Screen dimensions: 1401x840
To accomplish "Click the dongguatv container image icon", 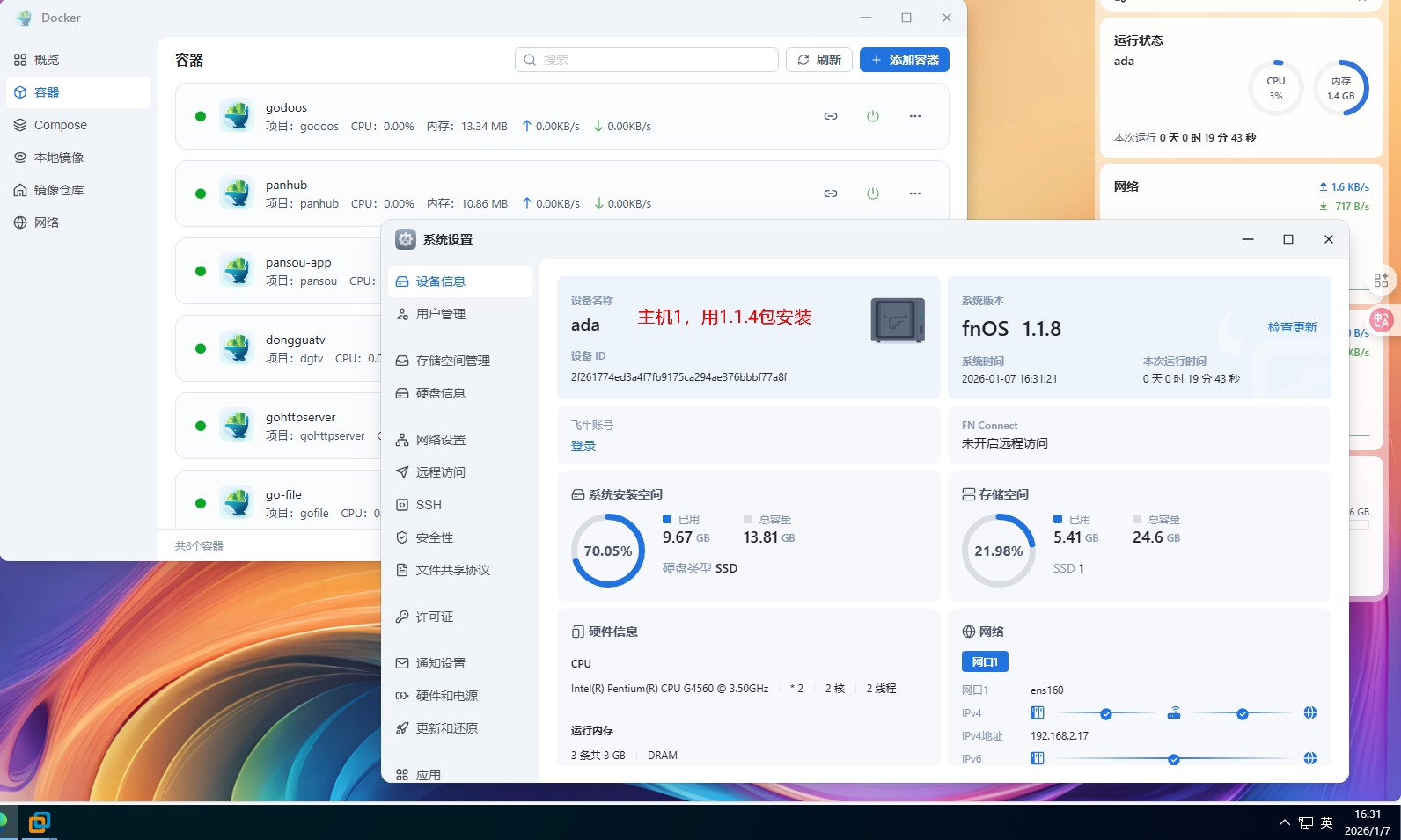I will 237,347.
